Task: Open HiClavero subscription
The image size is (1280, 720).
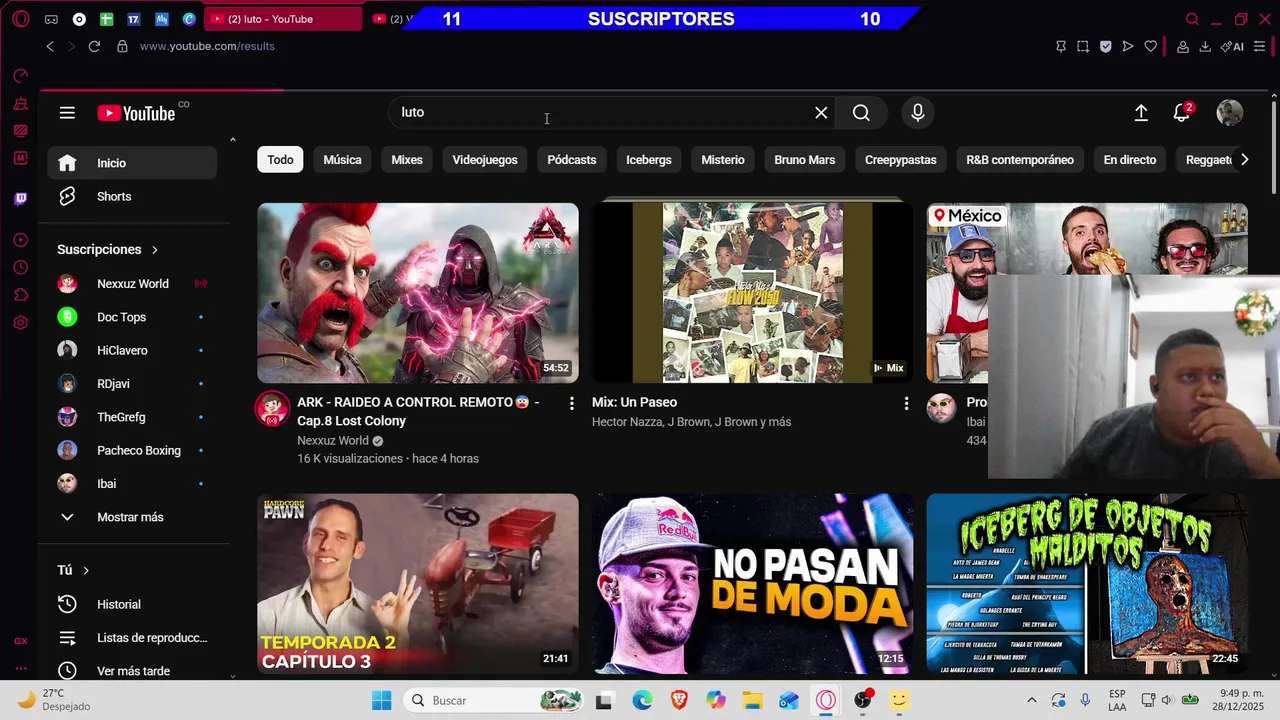Action: [132, 351]
